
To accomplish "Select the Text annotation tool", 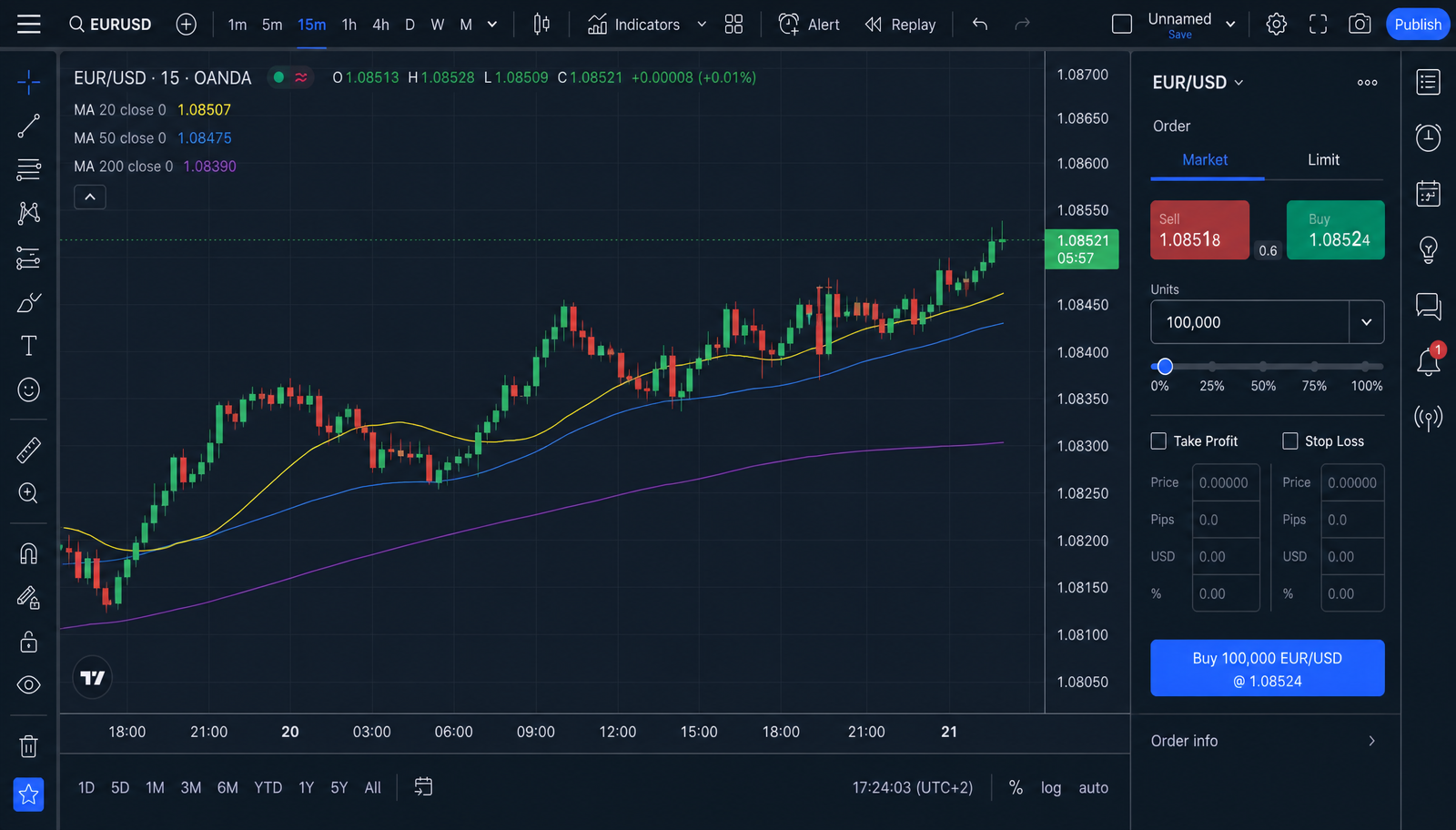I will tap(29, 346).
